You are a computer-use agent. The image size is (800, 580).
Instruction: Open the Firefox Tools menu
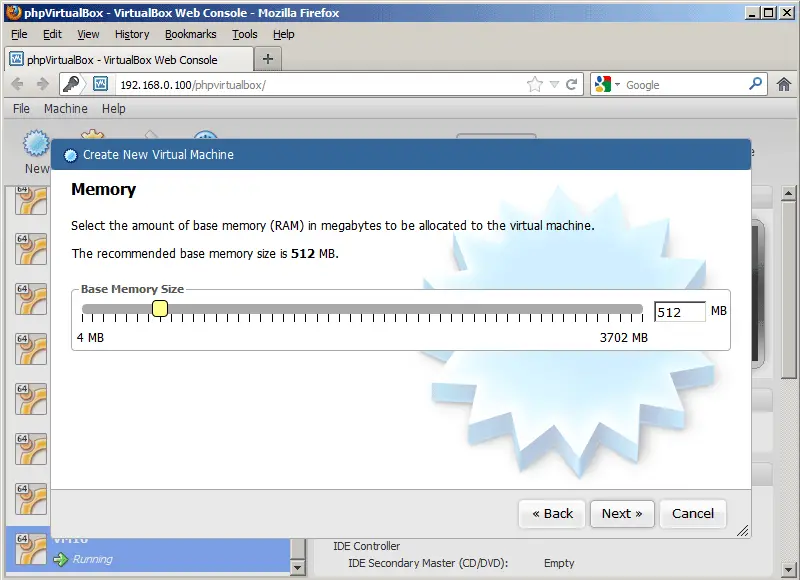pos(244,34)
